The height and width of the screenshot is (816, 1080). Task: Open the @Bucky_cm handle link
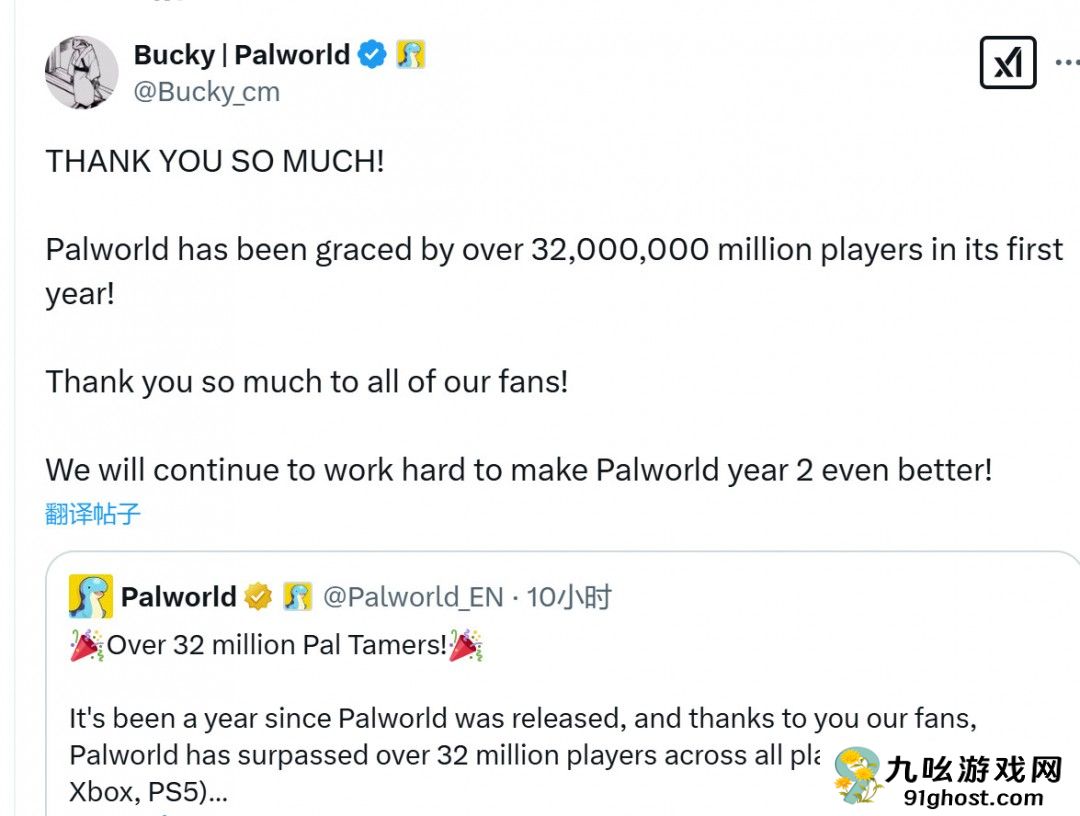(206, 92)
